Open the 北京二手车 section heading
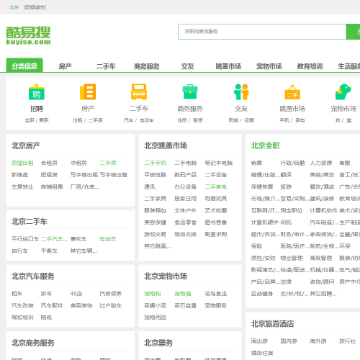This screenshot has width=360, height=360. (30, 222)
